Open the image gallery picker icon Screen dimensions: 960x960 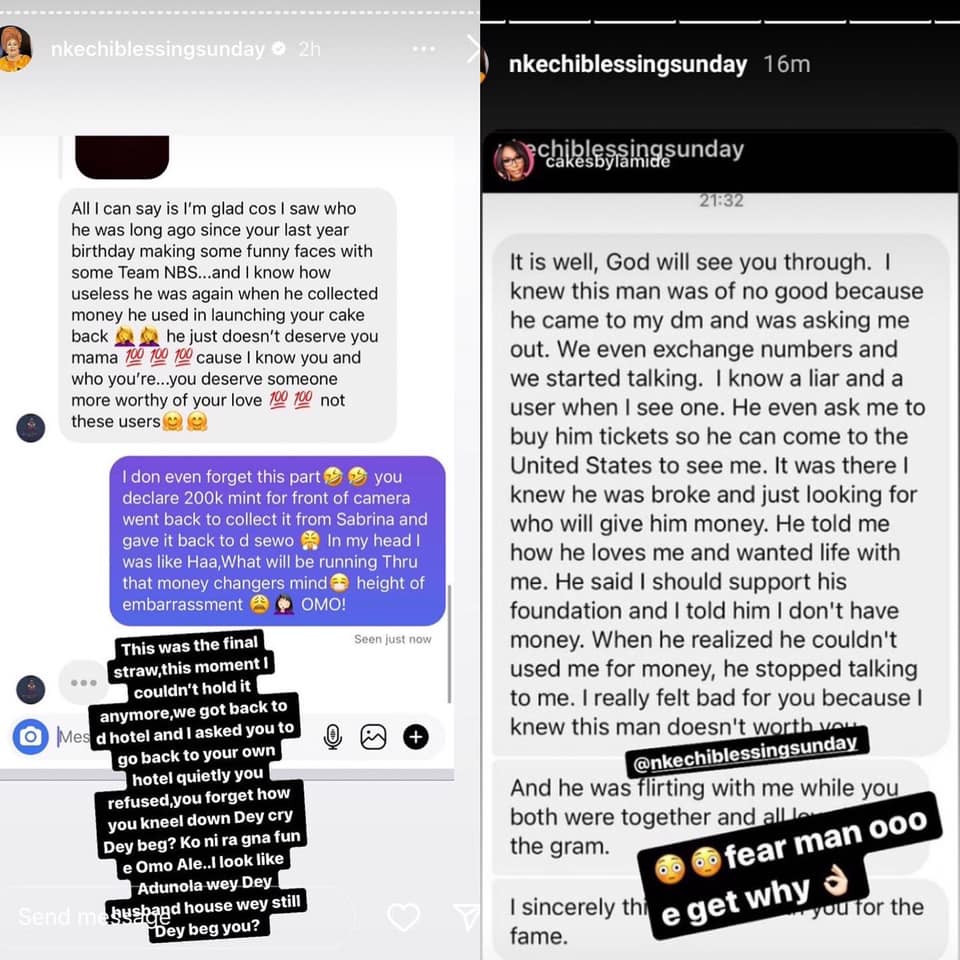373,737
